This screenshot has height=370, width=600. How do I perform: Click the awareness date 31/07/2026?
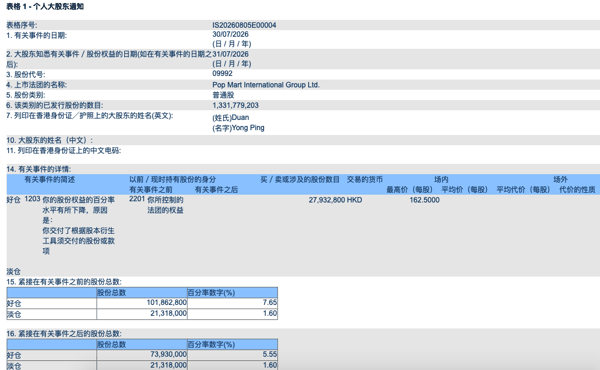point(230,54)
